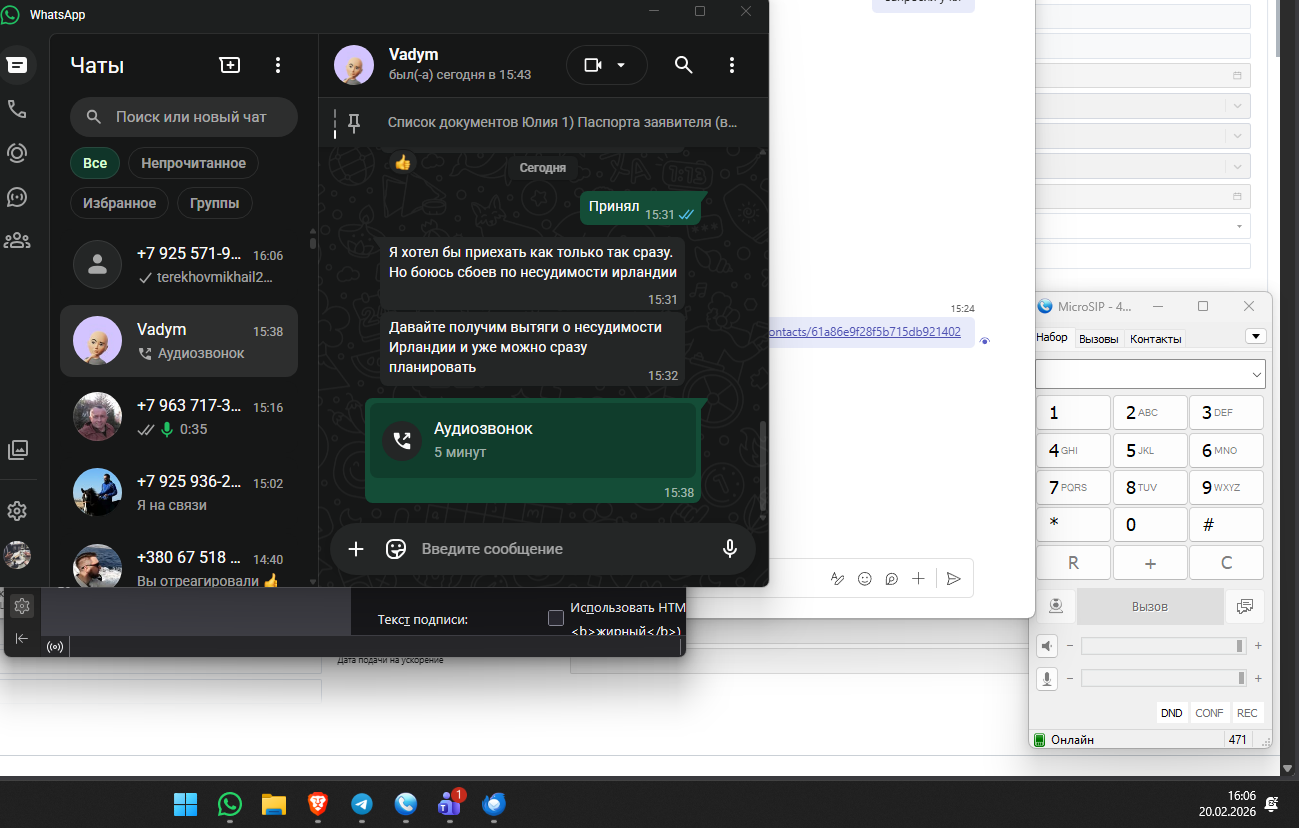Search inside the Vadym conversation
The height and width of the screenshot is (828, 1299).
click(x=684, y=65)
